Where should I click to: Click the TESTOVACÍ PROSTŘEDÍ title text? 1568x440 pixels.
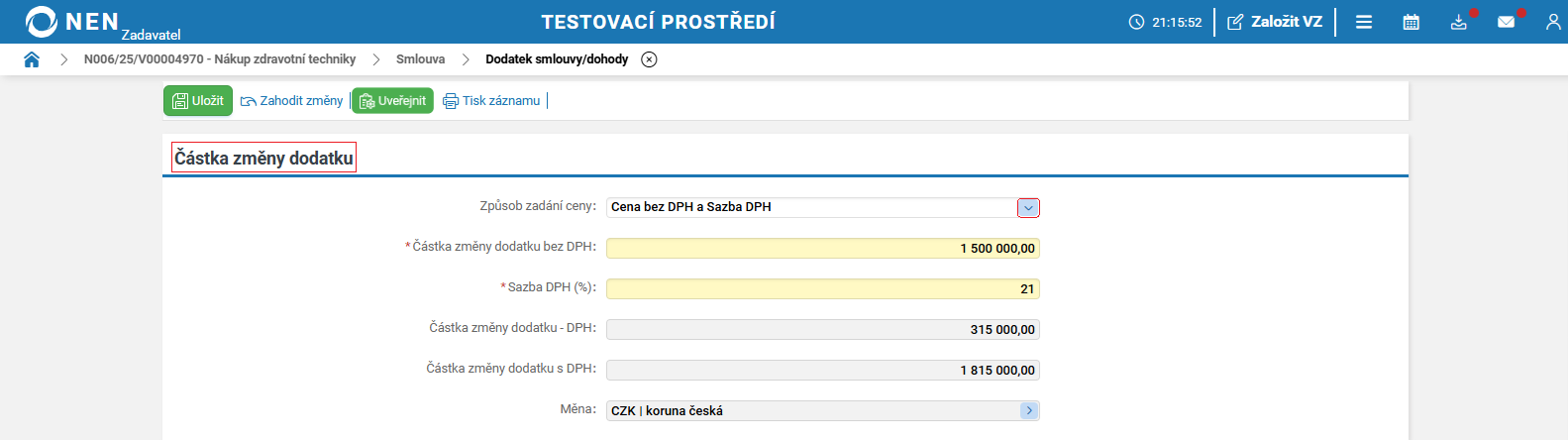[659, 22]
